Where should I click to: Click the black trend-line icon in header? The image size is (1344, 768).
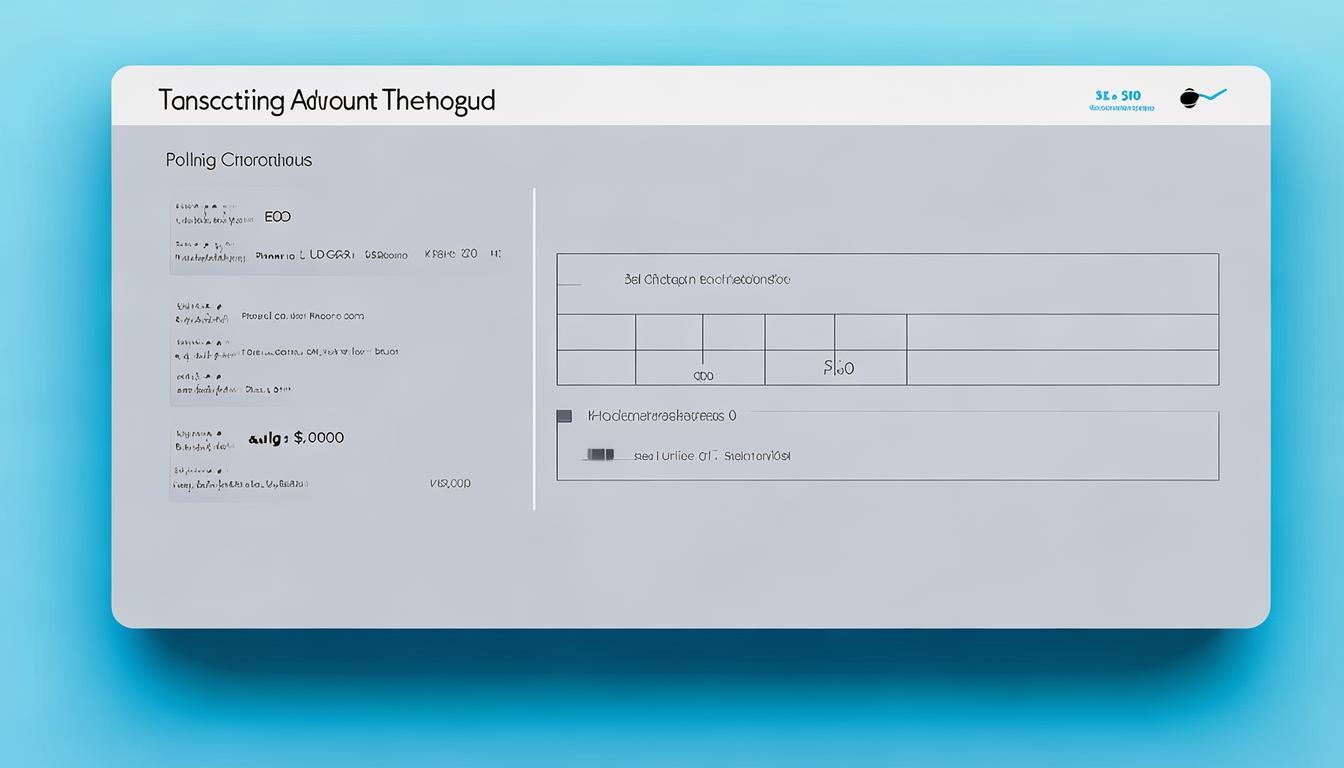coord(1202,97)
